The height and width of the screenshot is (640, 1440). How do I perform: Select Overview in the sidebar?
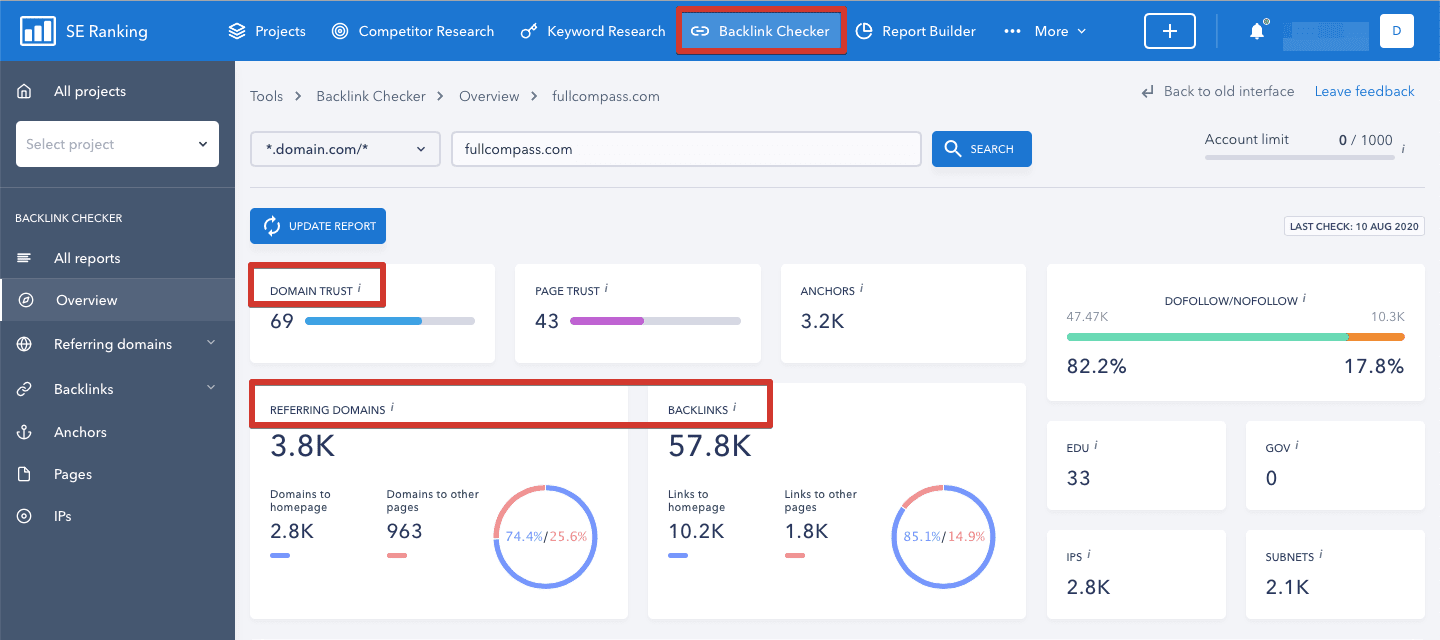coord(118,300)
